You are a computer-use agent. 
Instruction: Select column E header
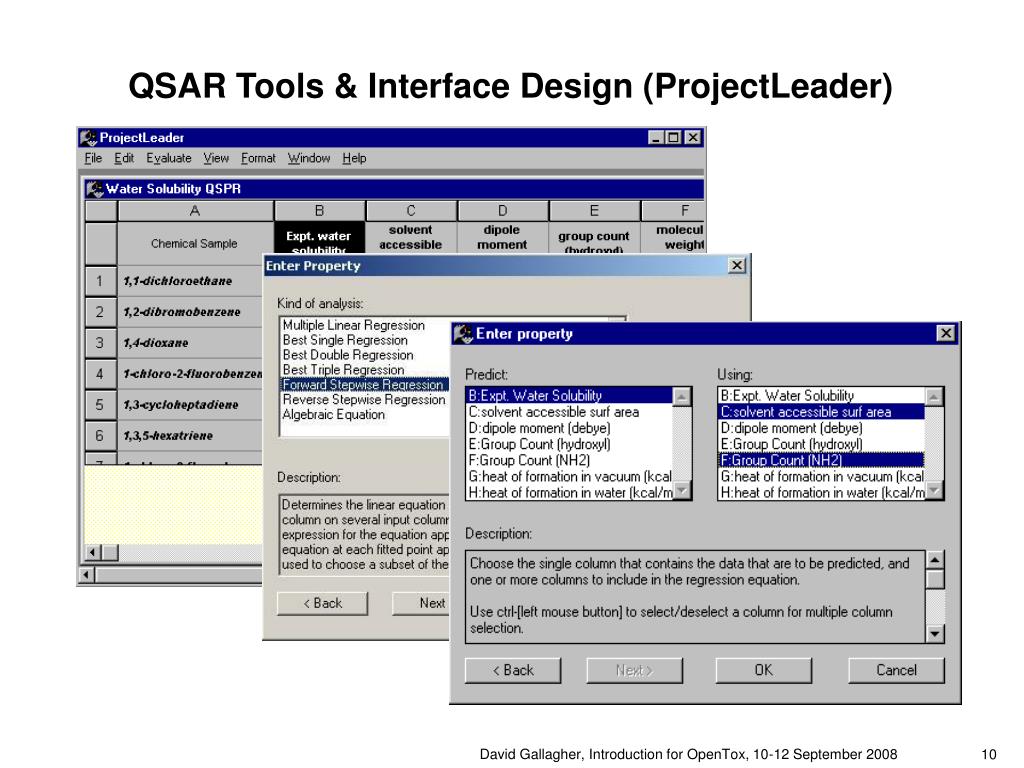point(594,211)
